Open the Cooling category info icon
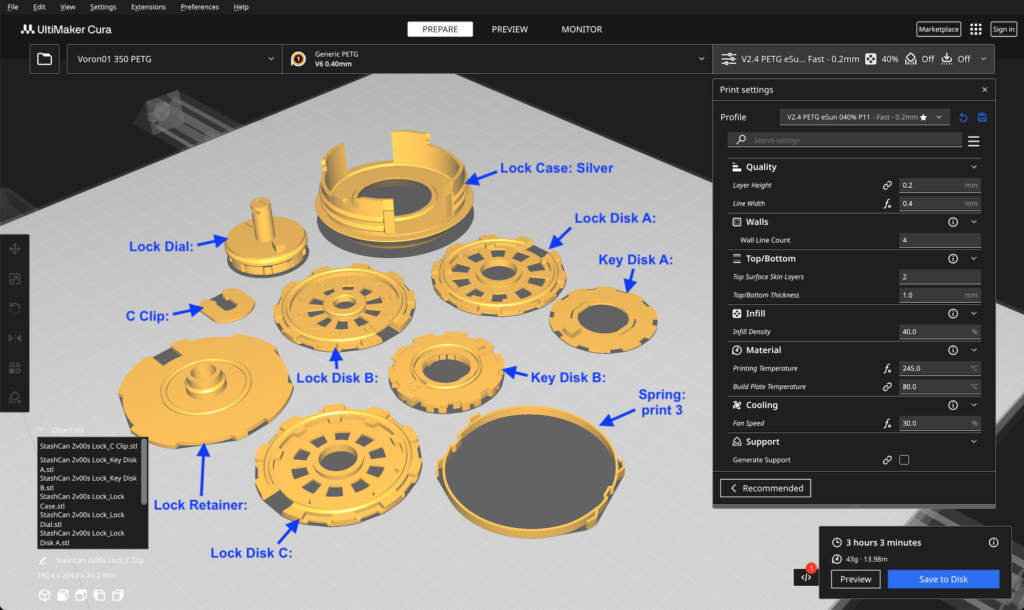This screenshot has width=1024, height=610. point(953,405)
